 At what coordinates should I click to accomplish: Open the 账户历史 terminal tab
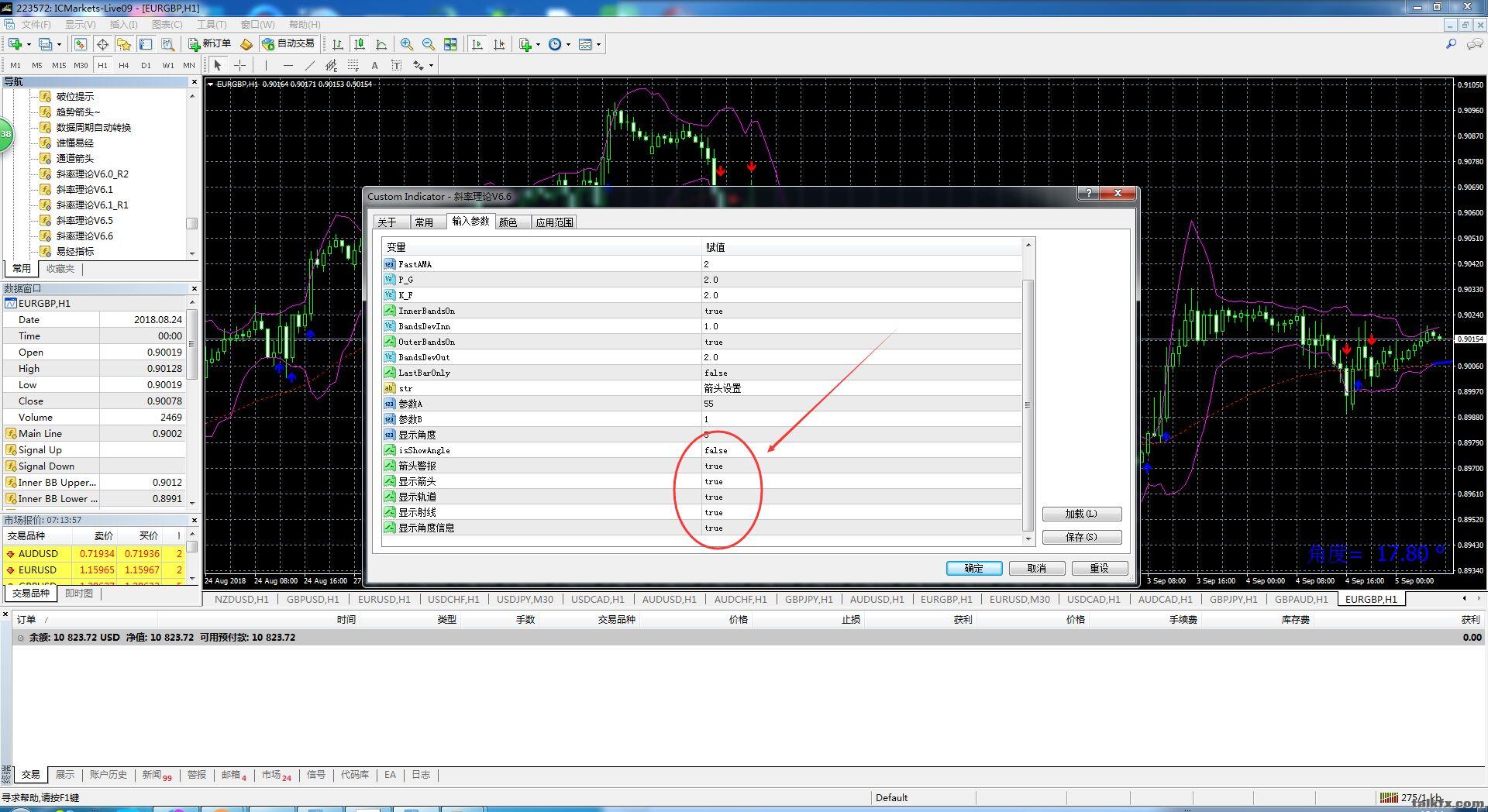(x=108, y=775)
